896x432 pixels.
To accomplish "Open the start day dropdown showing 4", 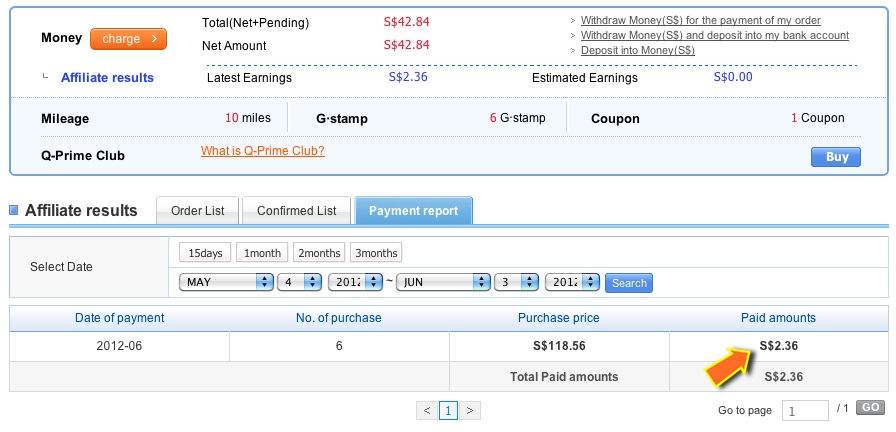I will pyautogui.click(x=299, y=282).
